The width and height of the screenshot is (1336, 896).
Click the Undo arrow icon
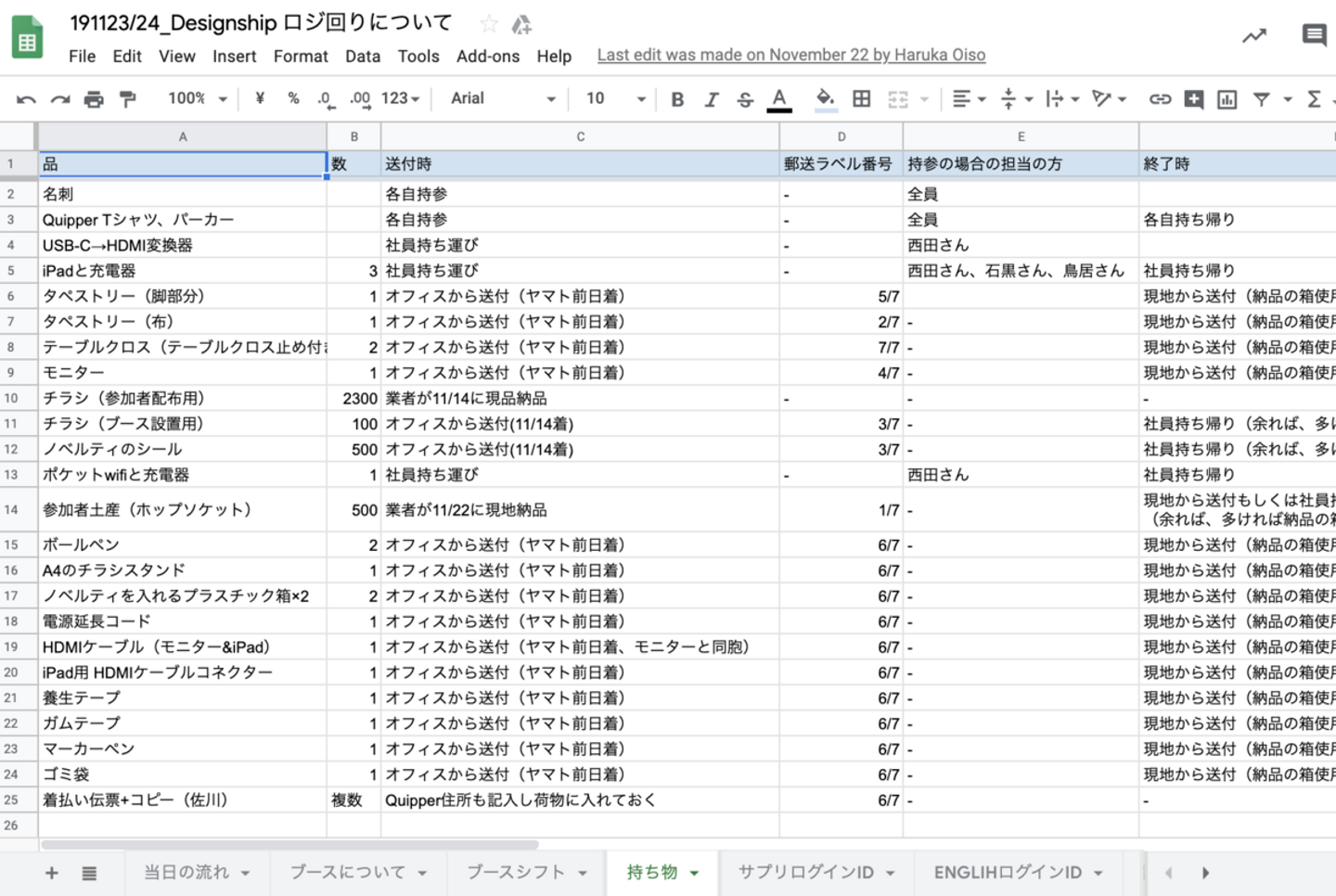(x=26, y=99)
